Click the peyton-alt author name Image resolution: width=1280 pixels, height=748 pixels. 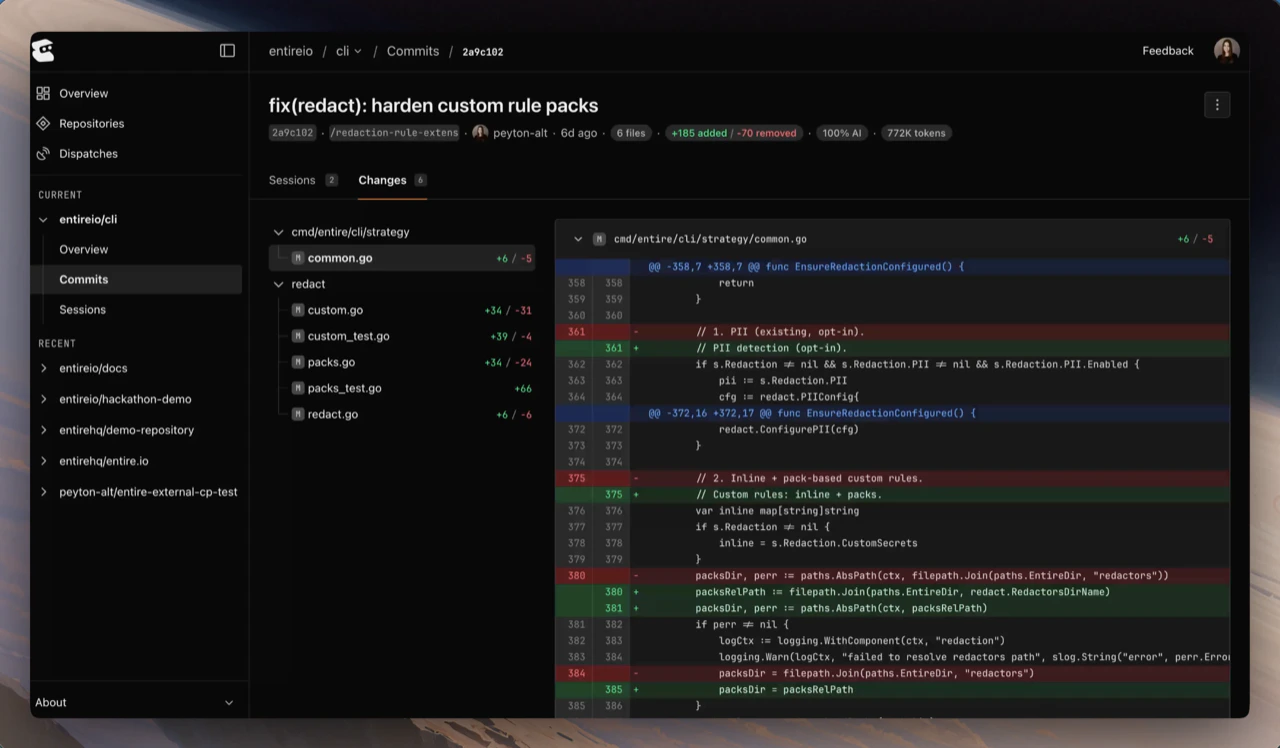[x=520, y=133]
